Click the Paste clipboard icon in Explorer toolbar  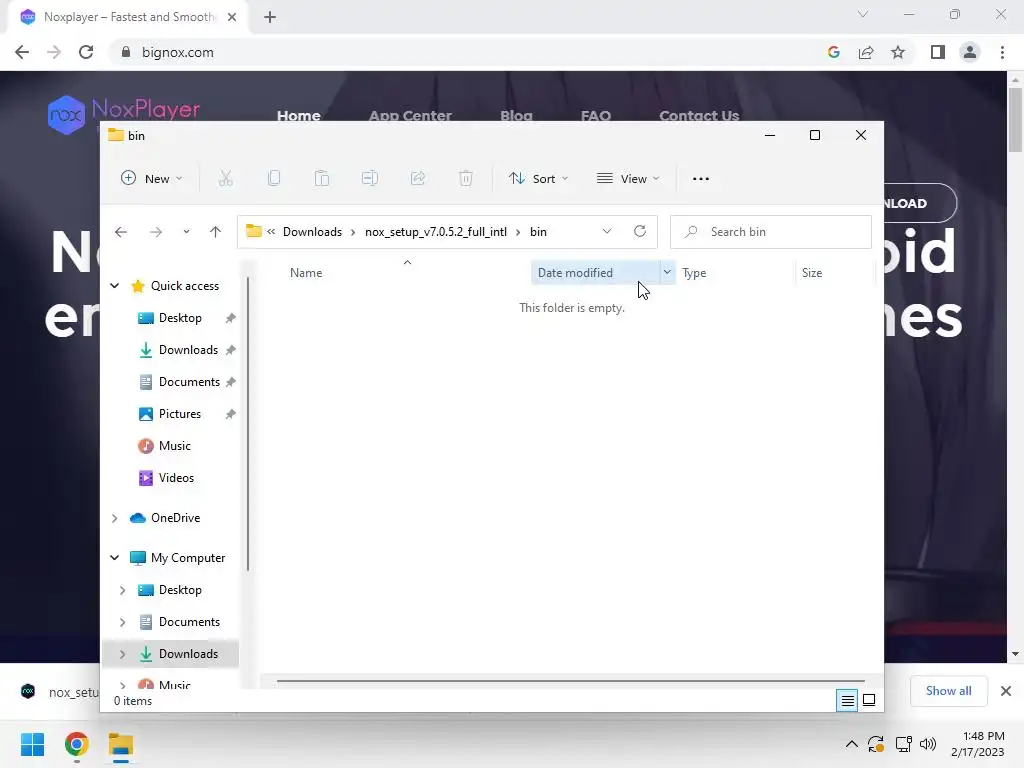[322, 178]
